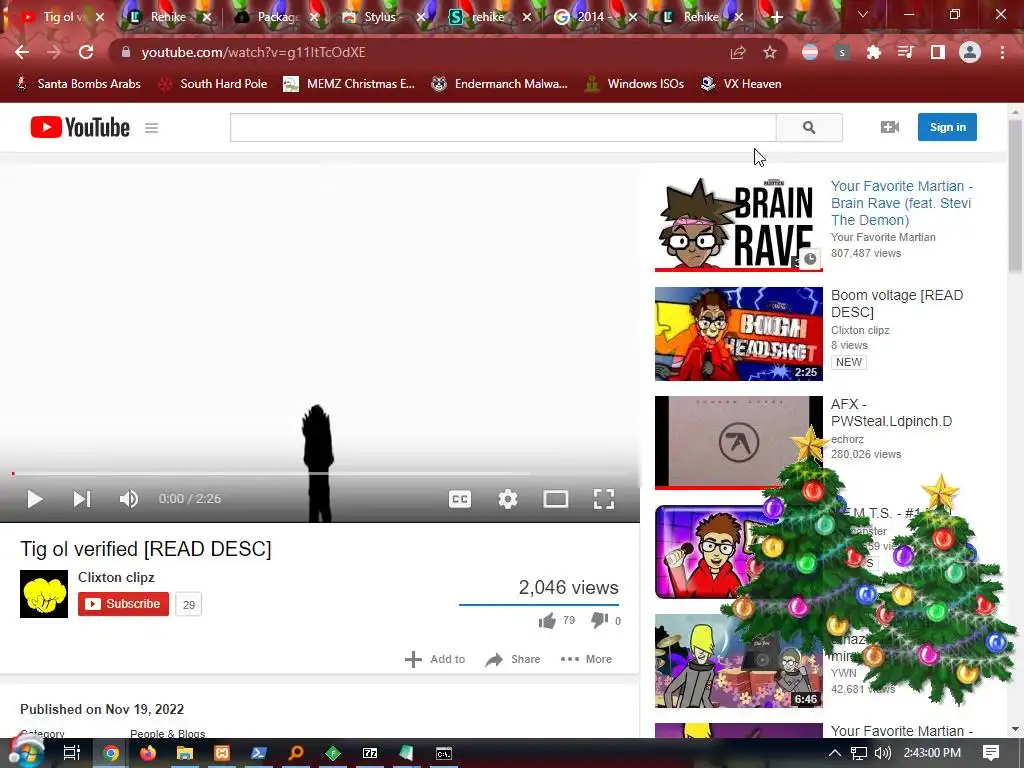Open Task View in taskbar
Image resolution: width=1024 pixels, height=768 pixels.
click(x=71, y=753)
